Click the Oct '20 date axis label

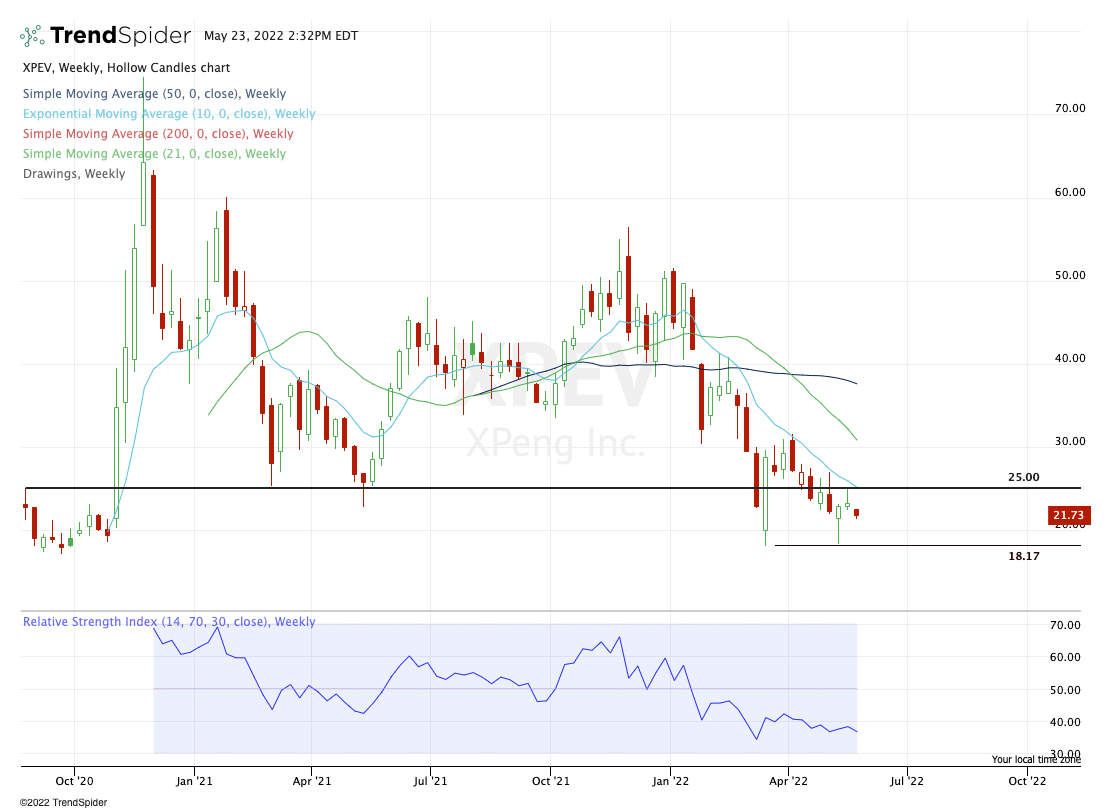pyautogui.click(x=74, y=781)
